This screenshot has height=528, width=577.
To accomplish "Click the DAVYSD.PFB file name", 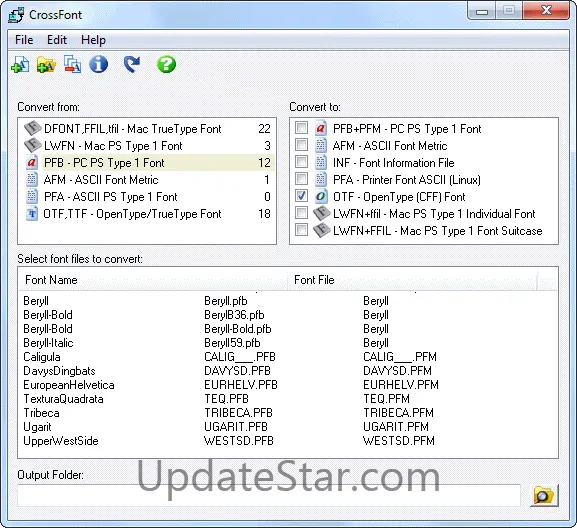I will coord(237,371).
